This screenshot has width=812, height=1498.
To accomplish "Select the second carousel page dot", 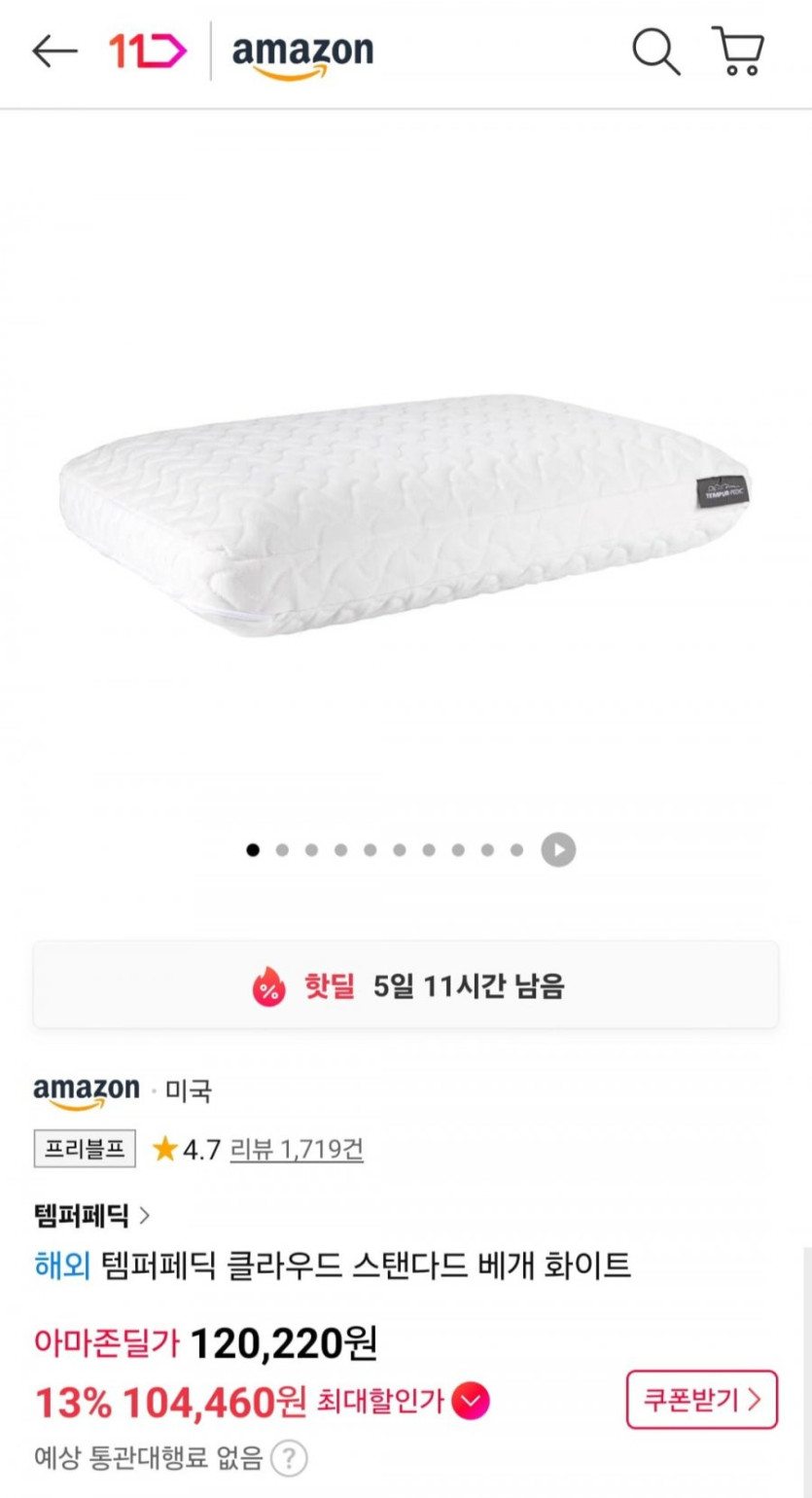I will [282, 850].
